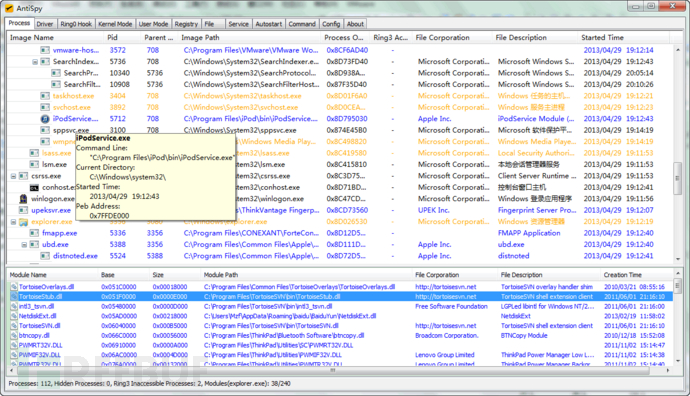Click the TortoiseSVN.dll module icon

(14, 326)
